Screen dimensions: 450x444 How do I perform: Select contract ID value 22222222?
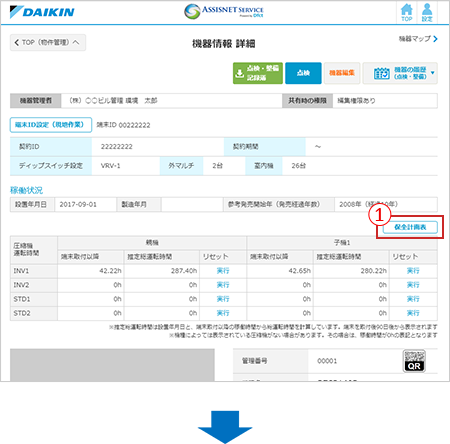[x=117, y=147]
